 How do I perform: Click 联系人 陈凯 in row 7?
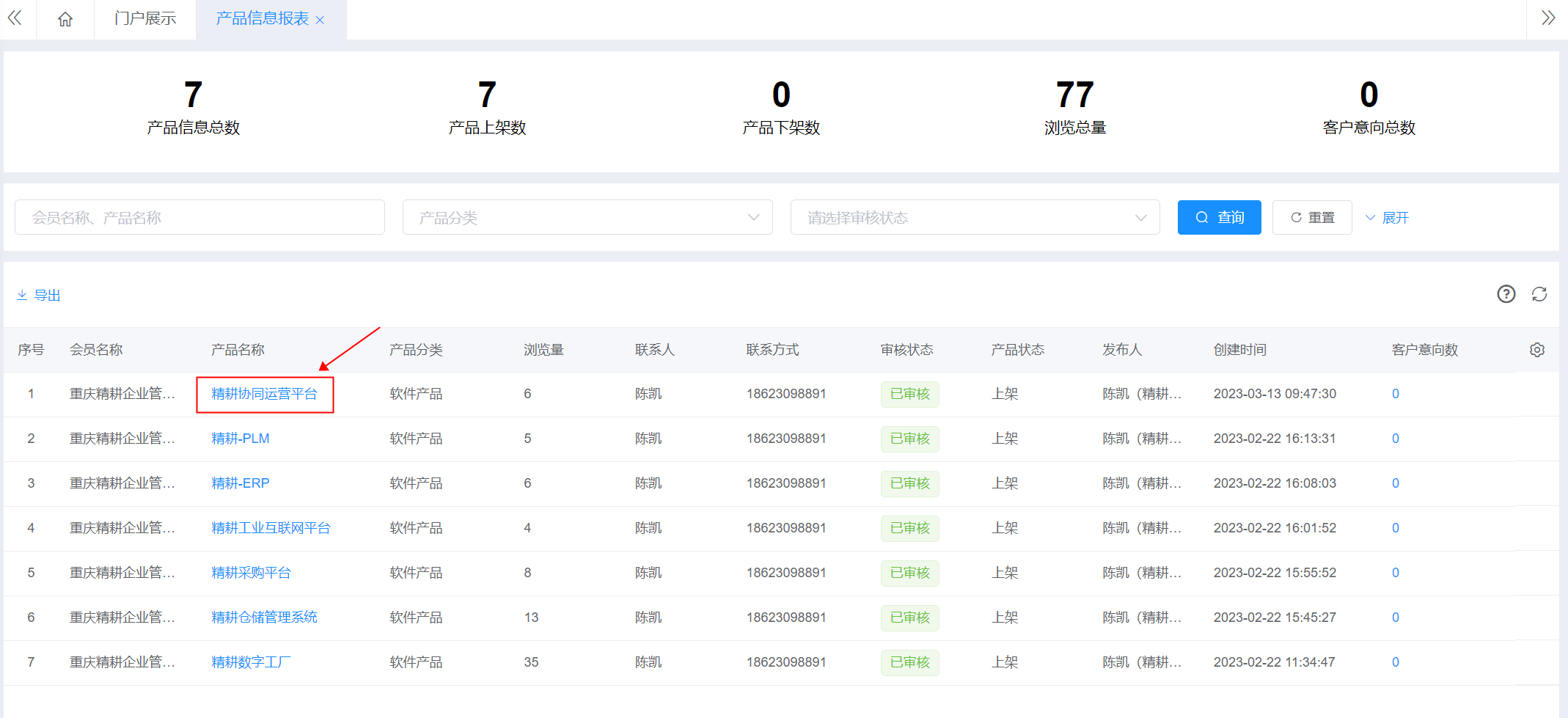(x=648, y=662)
